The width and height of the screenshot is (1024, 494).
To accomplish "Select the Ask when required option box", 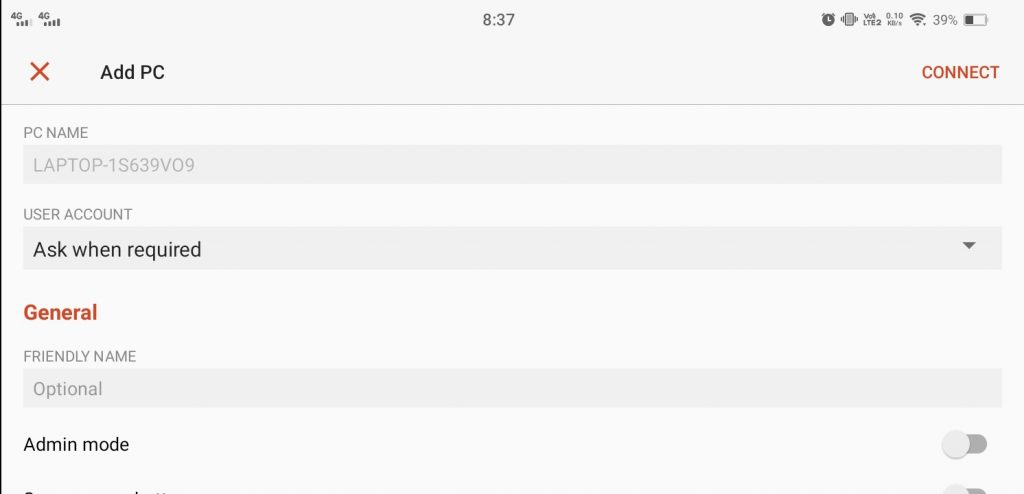I will [x=512, y=248].
